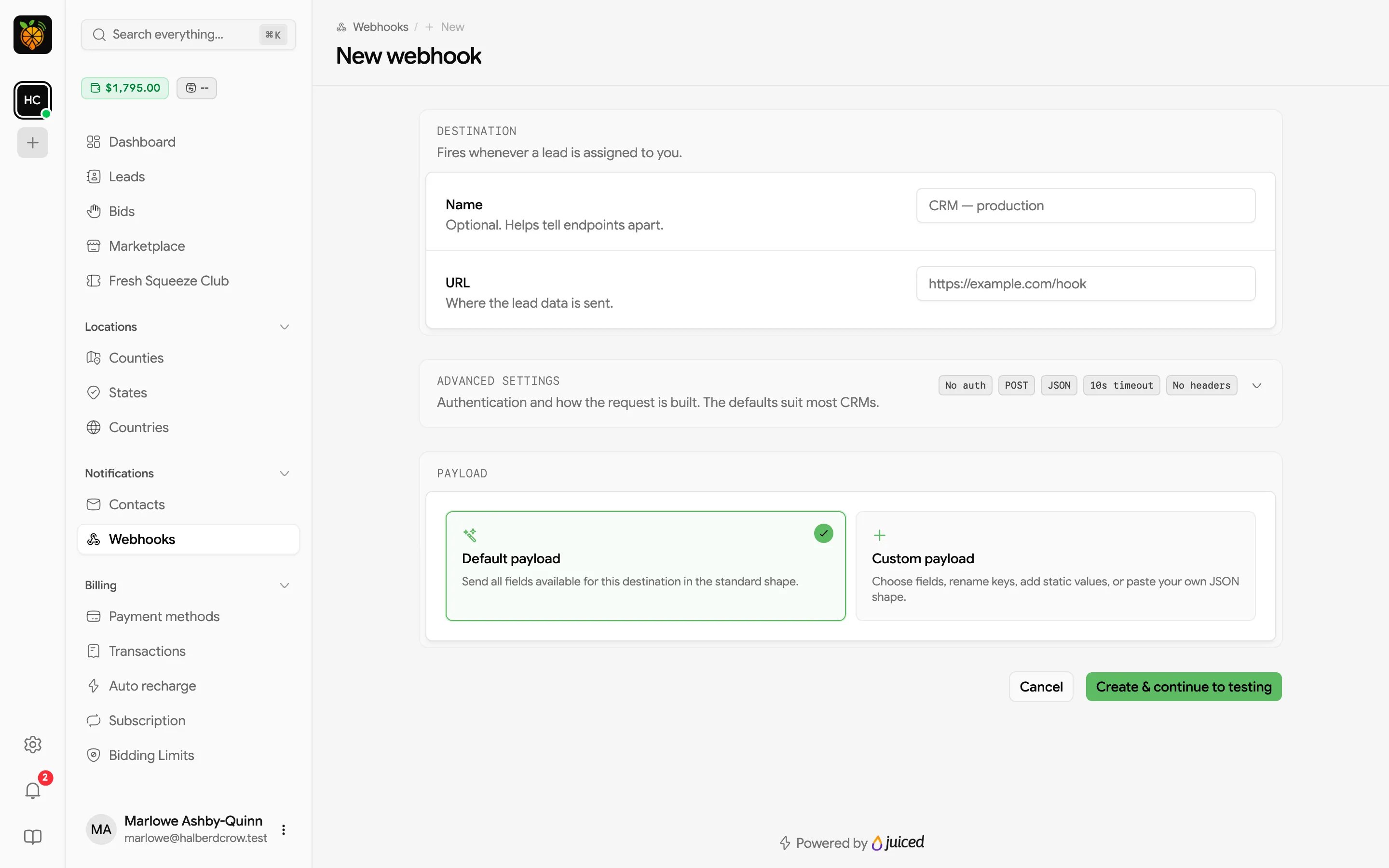Open Bidding Limits page
This screenshot has width=1389, height=868.
(x=188, y=755)
